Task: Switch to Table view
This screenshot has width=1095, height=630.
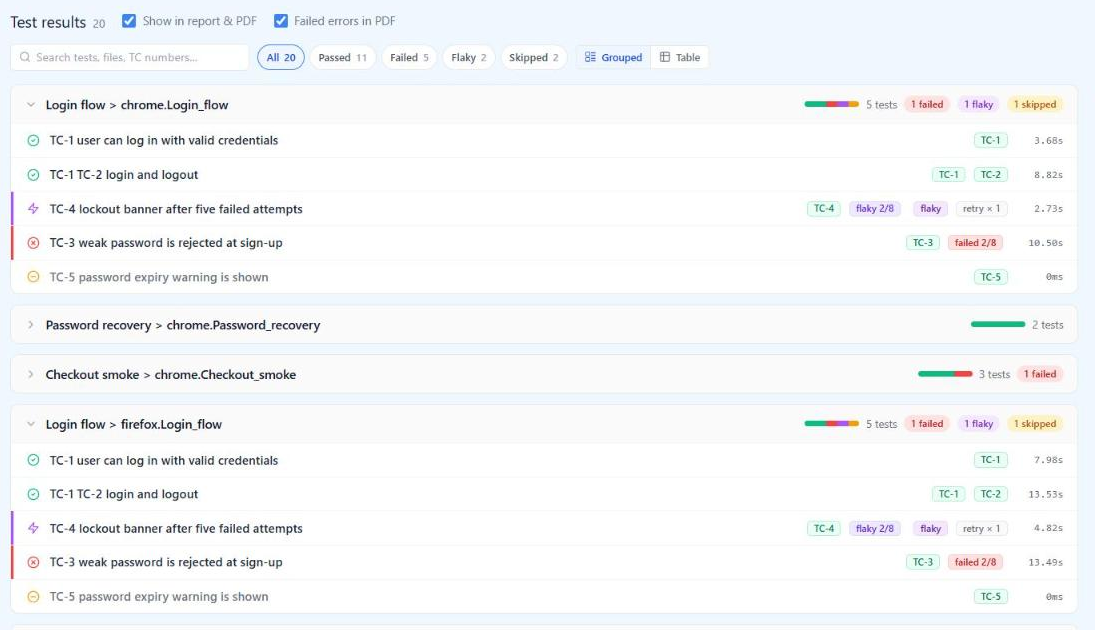Action: coord(679,57)
